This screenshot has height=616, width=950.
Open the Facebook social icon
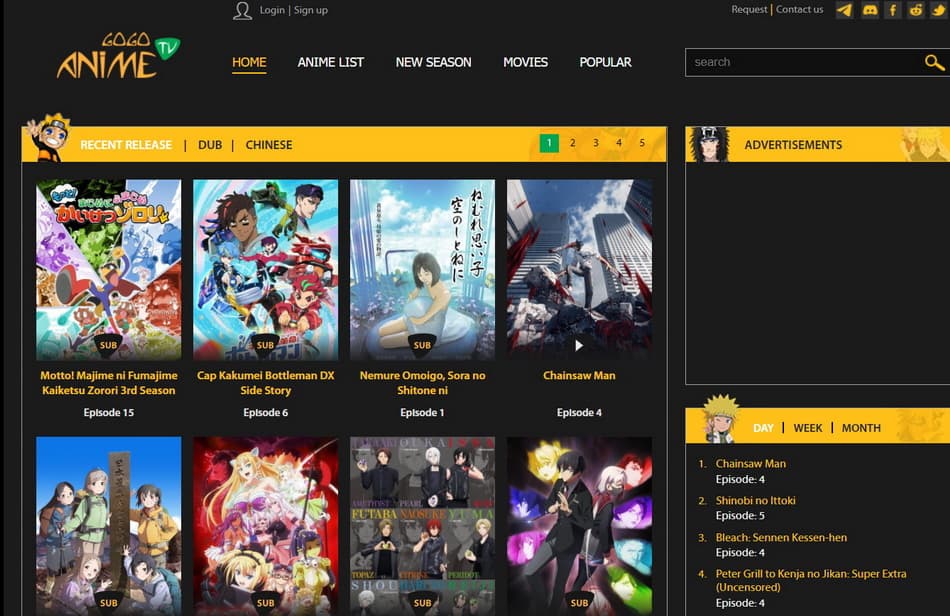coord(892,10)
